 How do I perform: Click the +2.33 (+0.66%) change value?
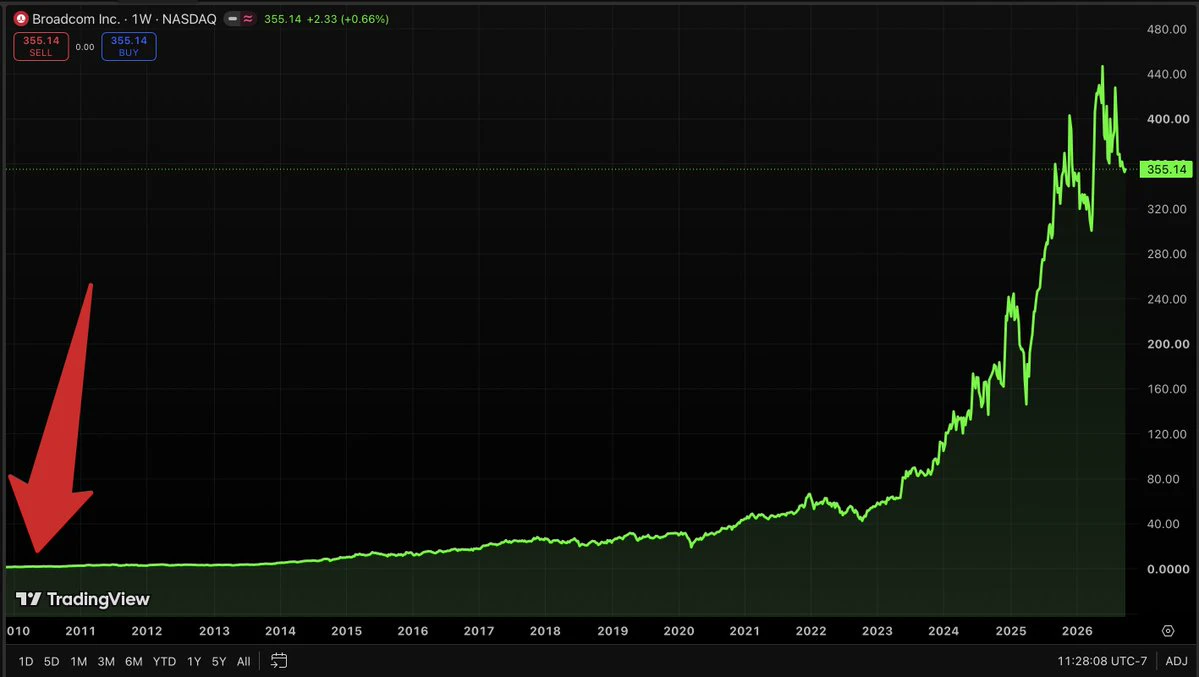(x=348, y=18)
